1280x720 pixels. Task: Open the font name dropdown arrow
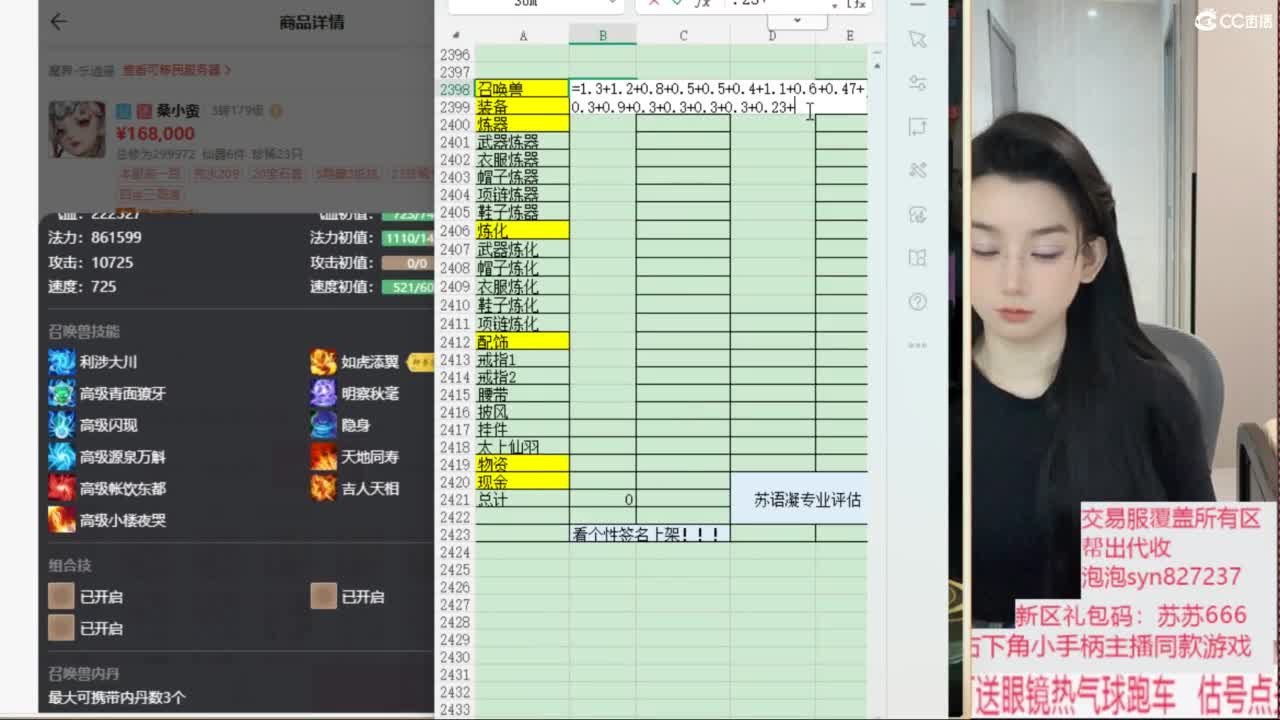(x=611, y=4)
